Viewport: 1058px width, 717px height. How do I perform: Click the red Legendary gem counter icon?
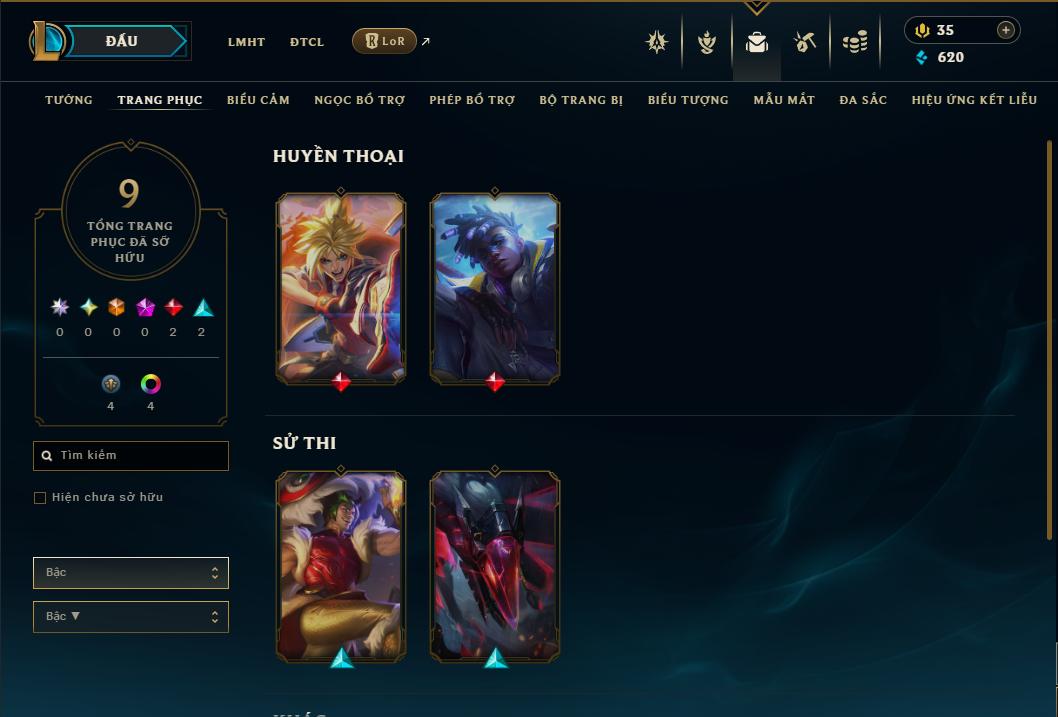coord(173,308)
